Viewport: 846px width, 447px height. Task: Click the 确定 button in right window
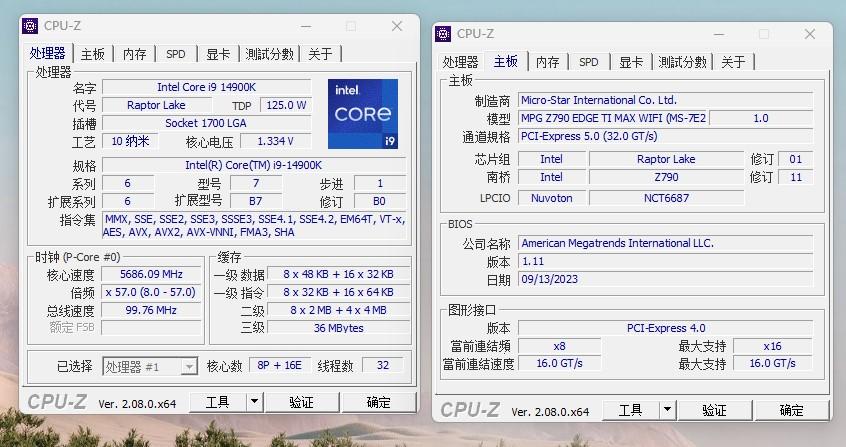tap(792, 410)
